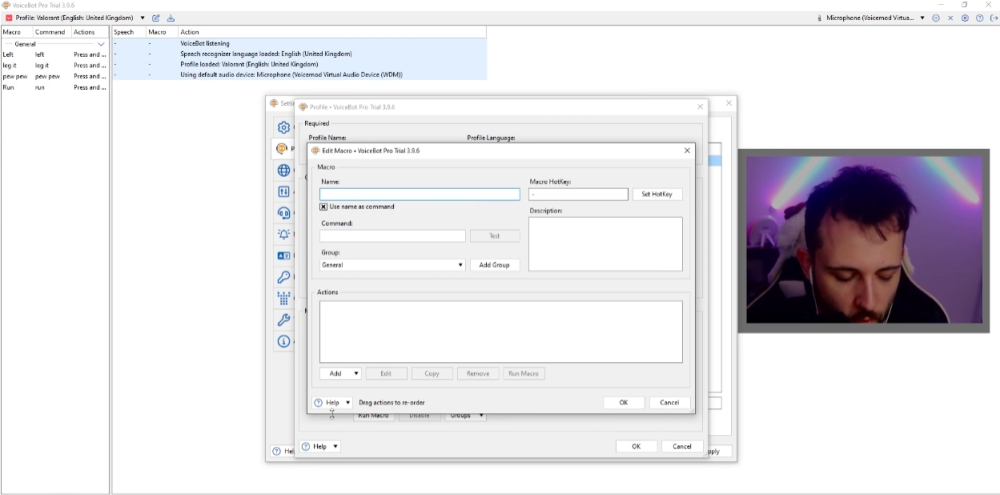Click the info icon in Settings sidebar

coord(284,342)
